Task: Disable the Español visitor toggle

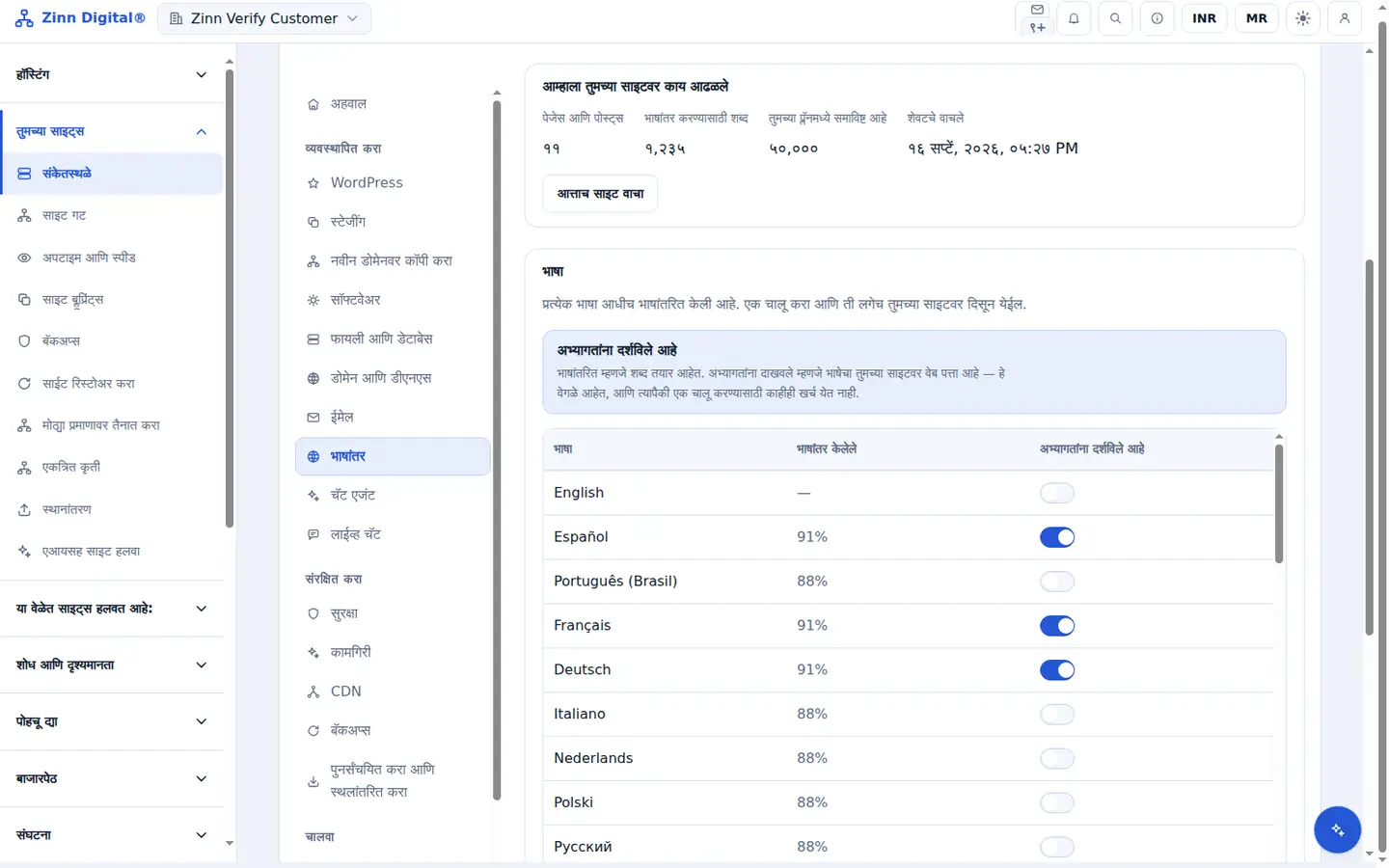Action: pyautogui.click(x=1057, y=537)
